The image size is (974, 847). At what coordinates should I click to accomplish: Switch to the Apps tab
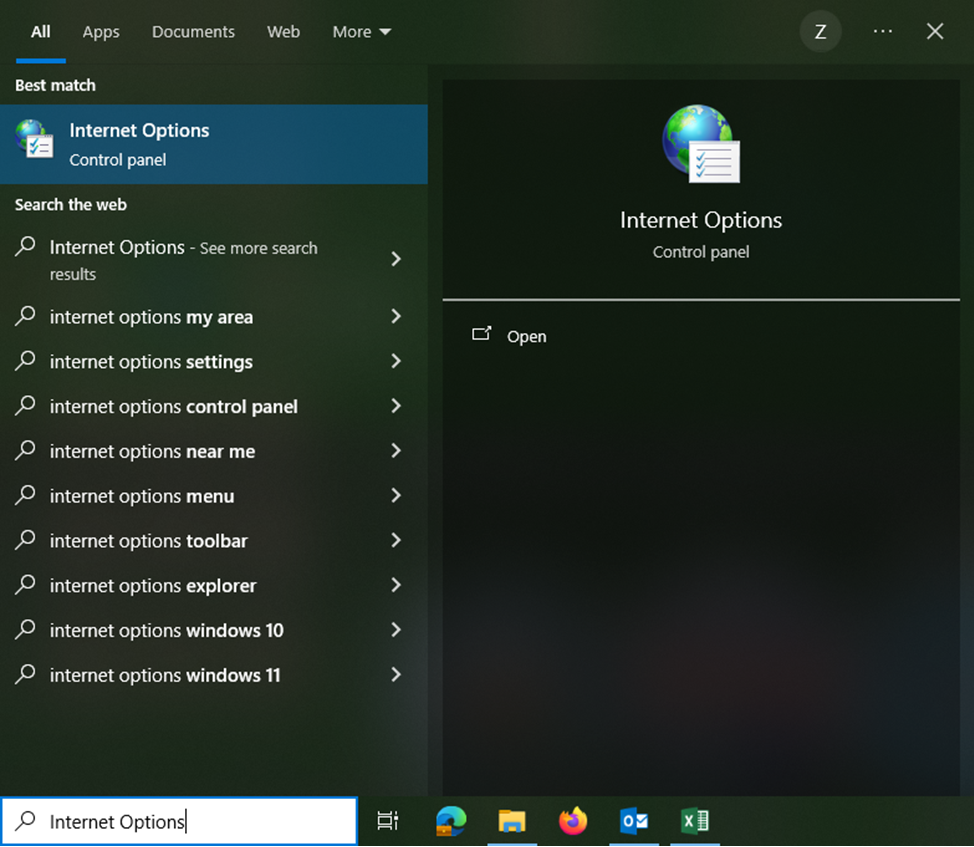click(x=101, y=32)
